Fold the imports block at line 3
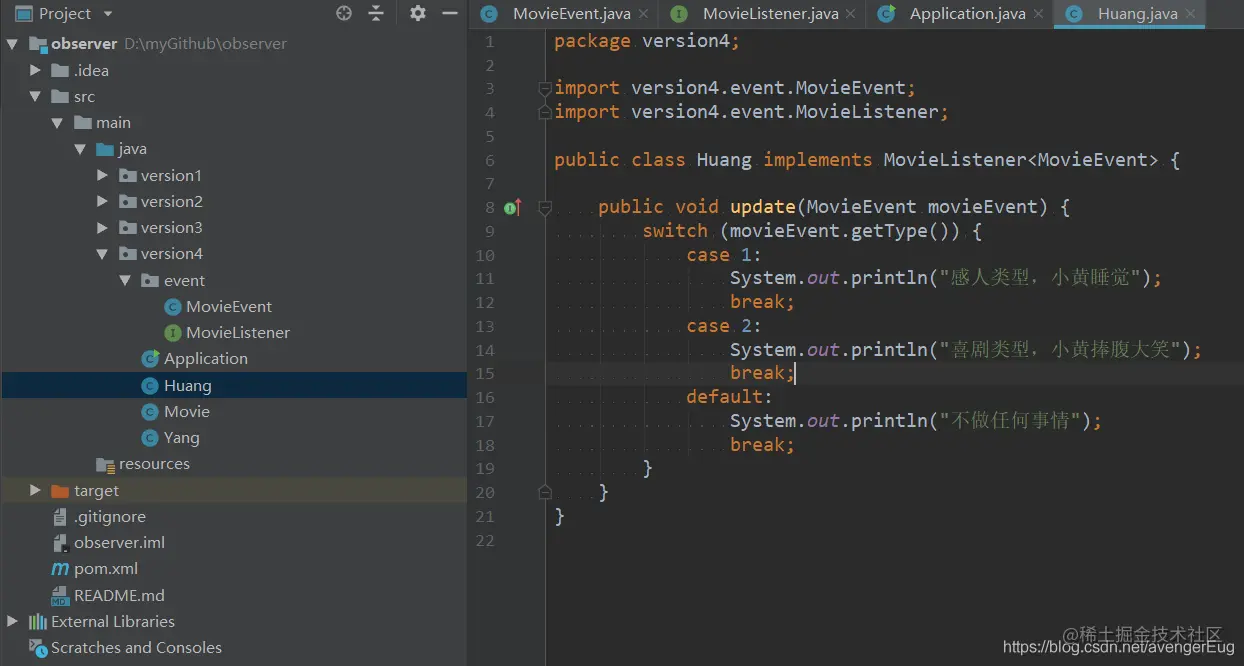This screenshot has width=1244, height=666. [x=545, y=89]
